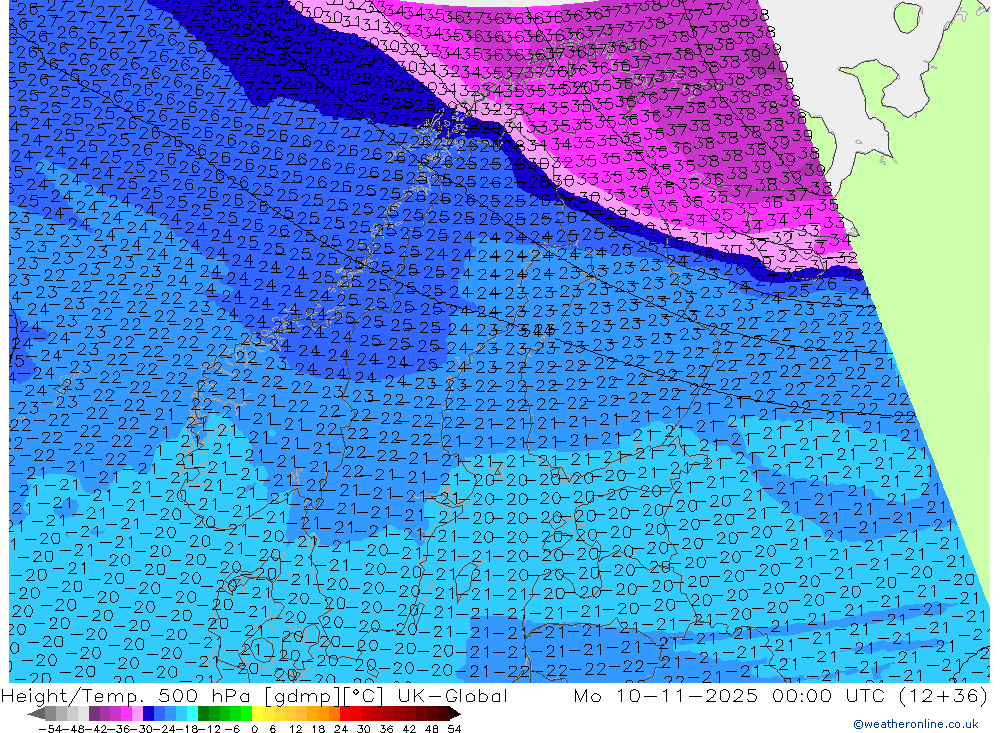Viewport: 1000px width, 733px height.
Task: Click the -24 label on the color scale
Action: coord(165,729)
